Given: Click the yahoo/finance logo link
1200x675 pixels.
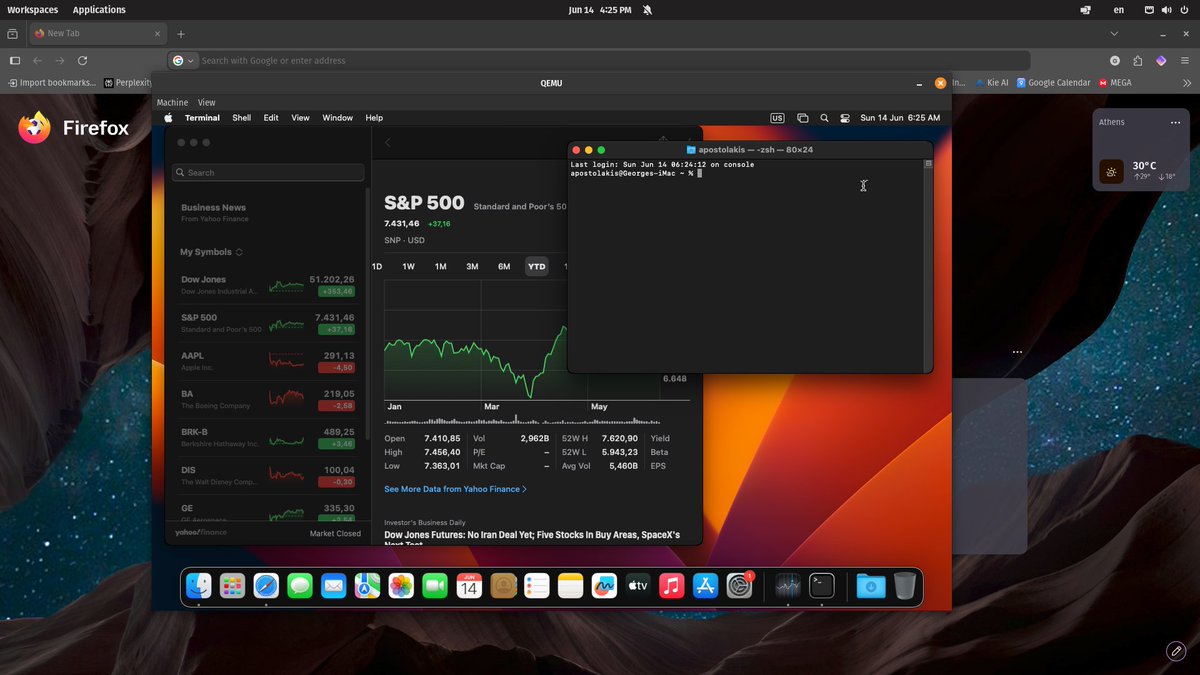Looking at the screenshot, I should click(200, 533).
